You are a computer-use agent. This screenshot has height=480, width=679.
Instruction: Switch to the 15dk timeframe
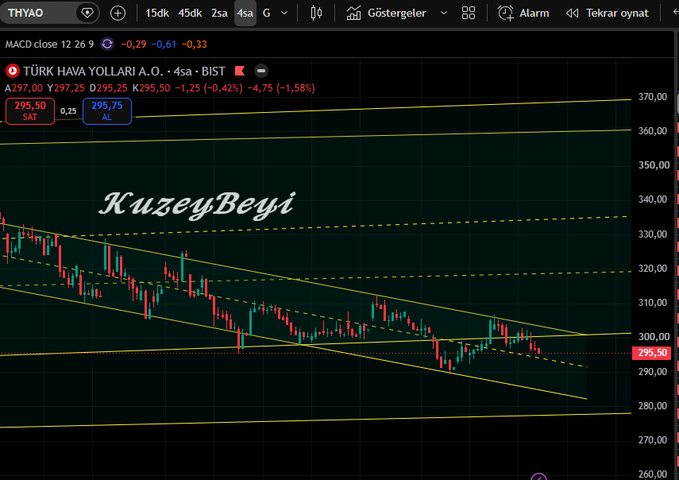157,13
